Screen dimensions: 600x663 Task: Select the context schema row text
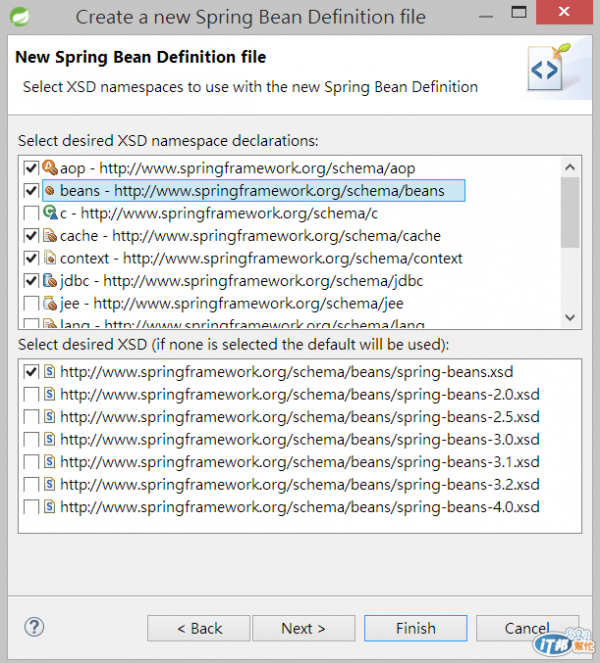pyautogui.click(x=261, y=258)
